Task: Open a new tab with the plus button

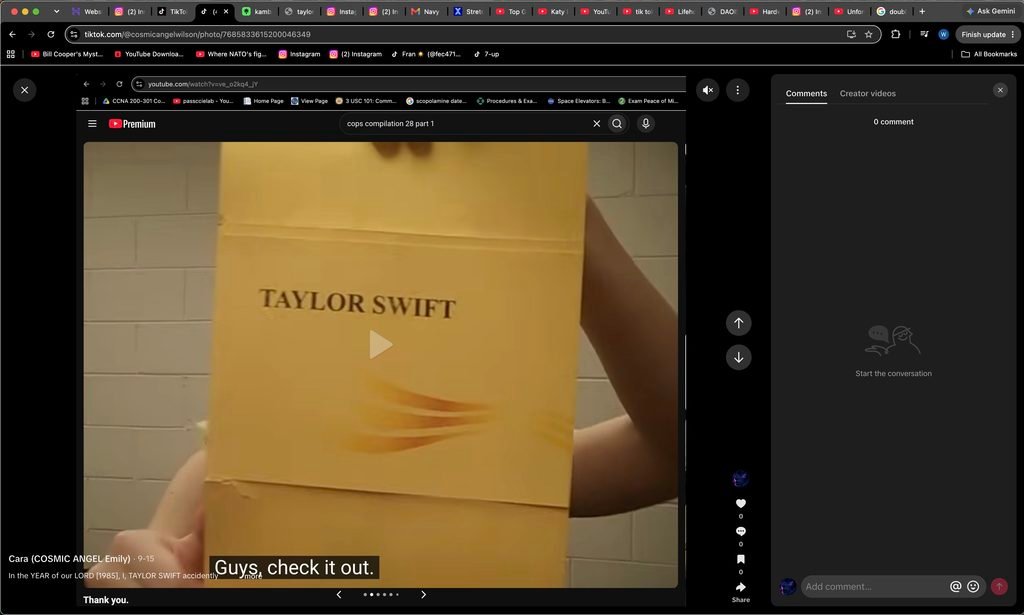Action: [922, 11]
